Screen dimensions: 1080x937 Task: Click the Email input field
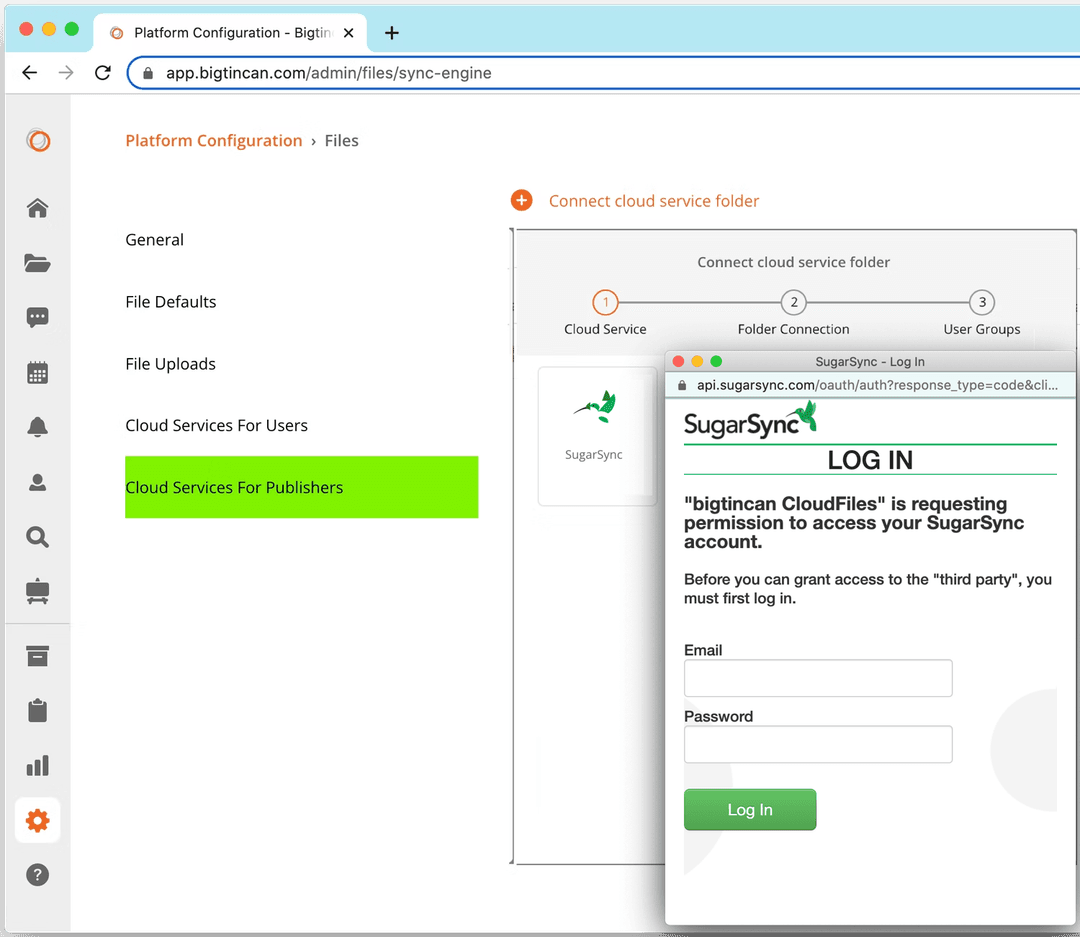817,678
